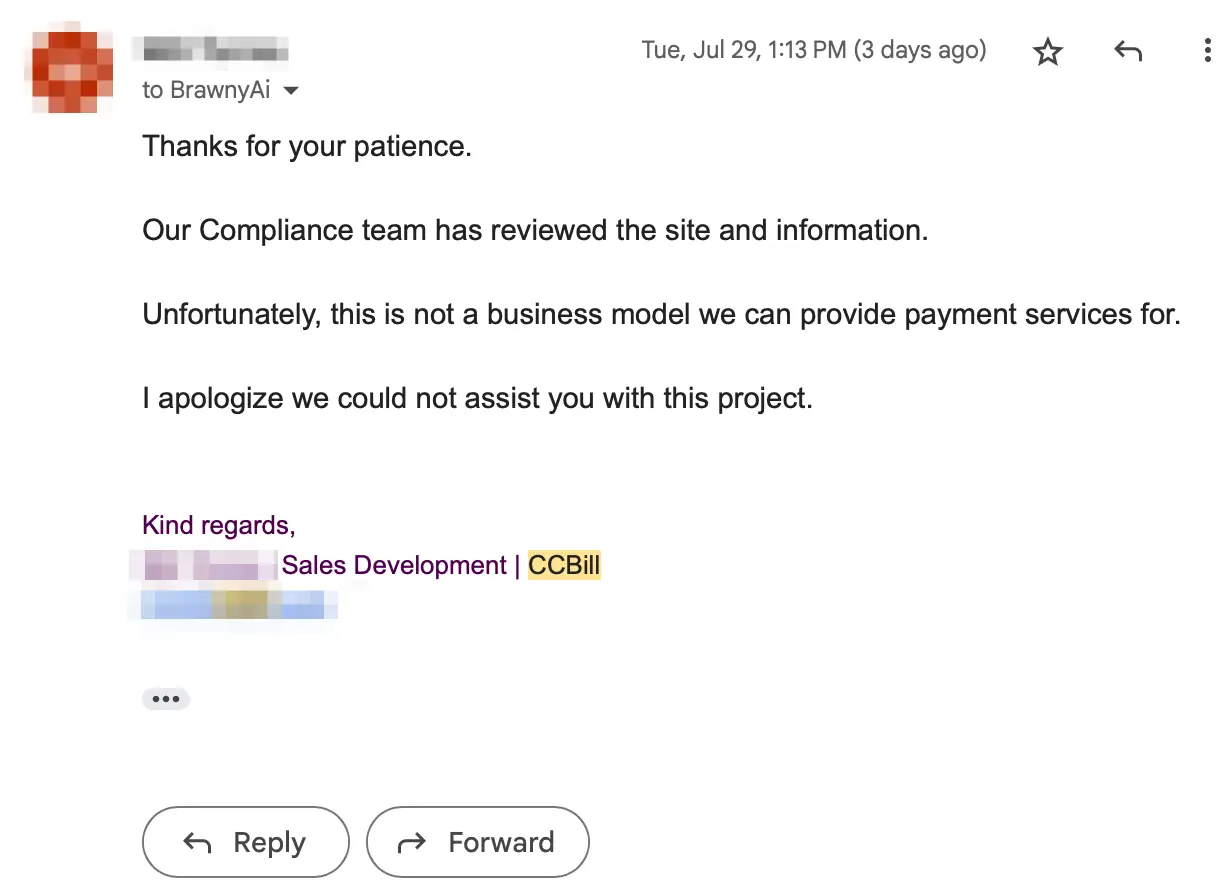Click the sentence mentioning the Compliance team
This screenshot has height=886, width=1226.
point(536,231)
